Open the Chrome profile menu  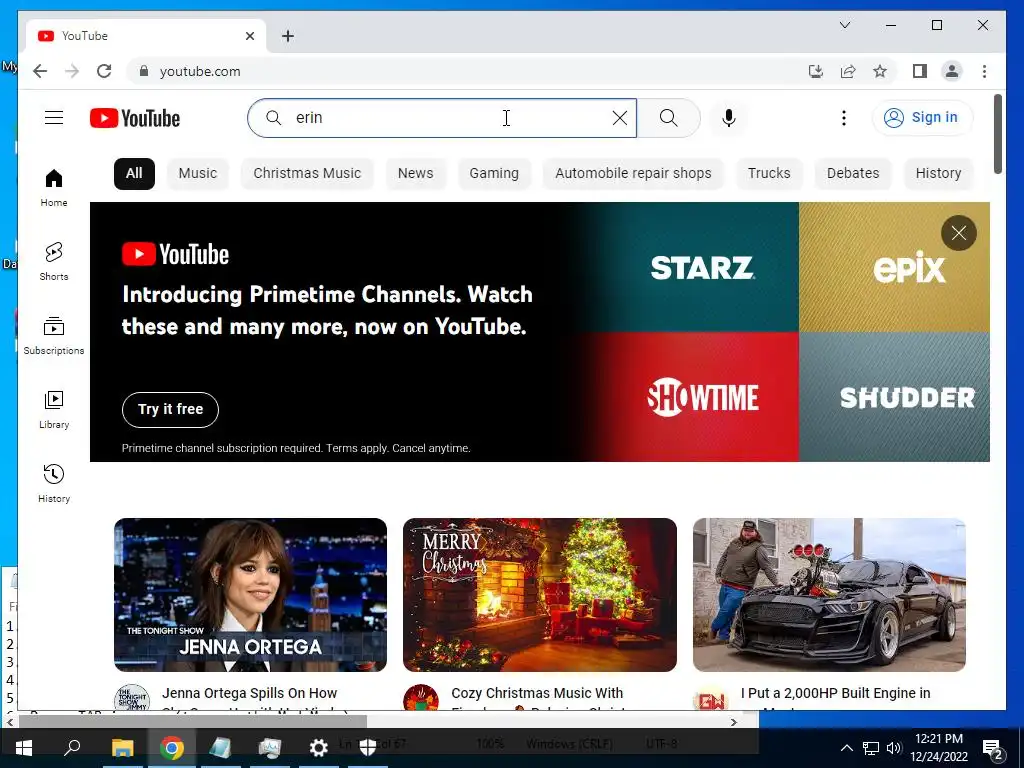[x=952, y=71]
